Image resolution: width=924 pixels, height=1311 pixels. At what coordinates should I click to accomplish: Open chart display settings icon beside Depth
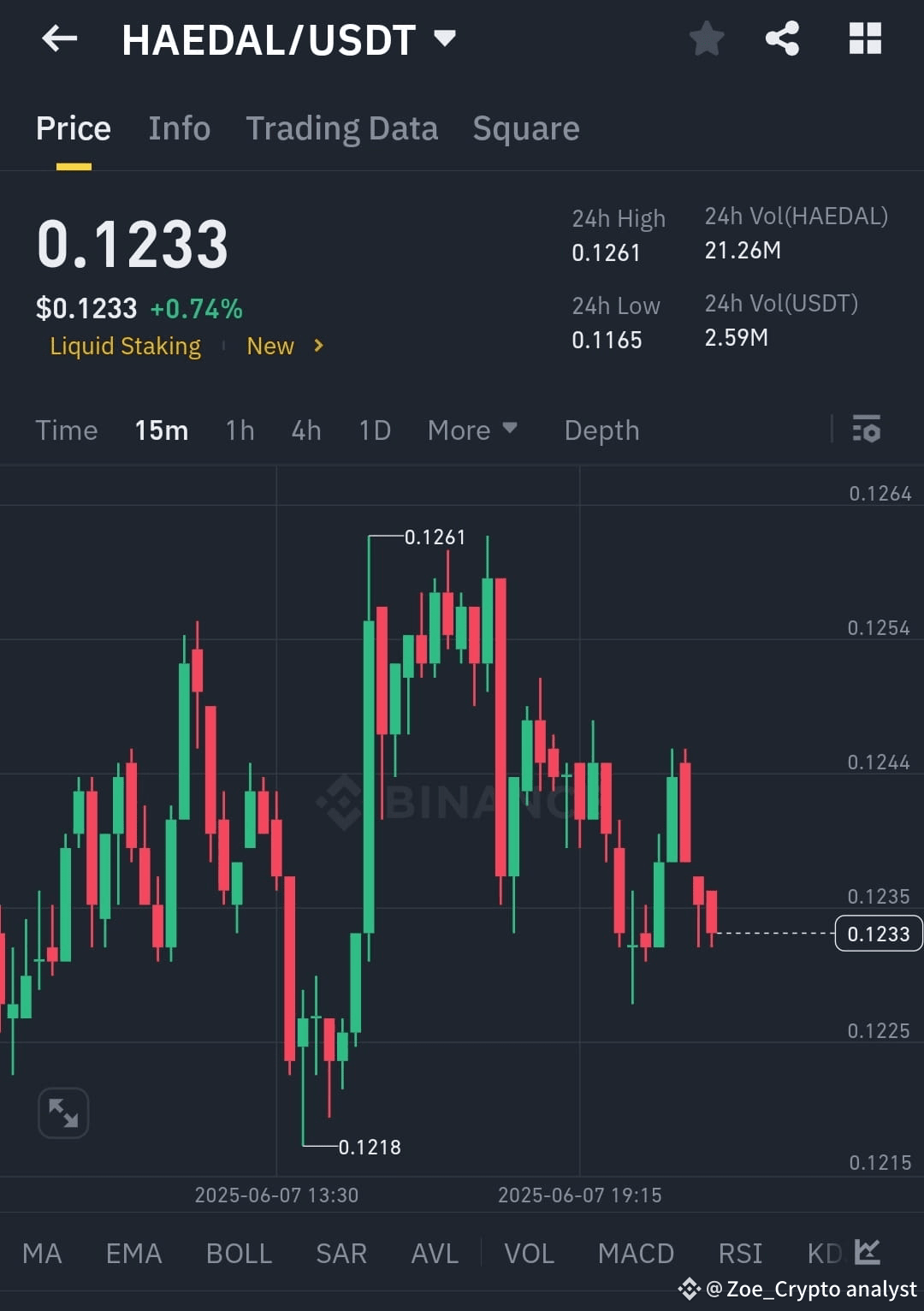coord(867,430)
